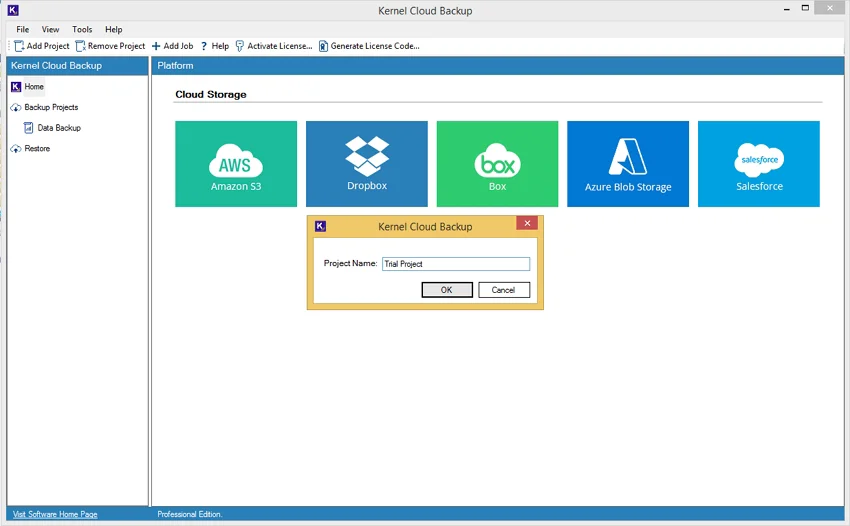Click the Activate License key icon

240,46
